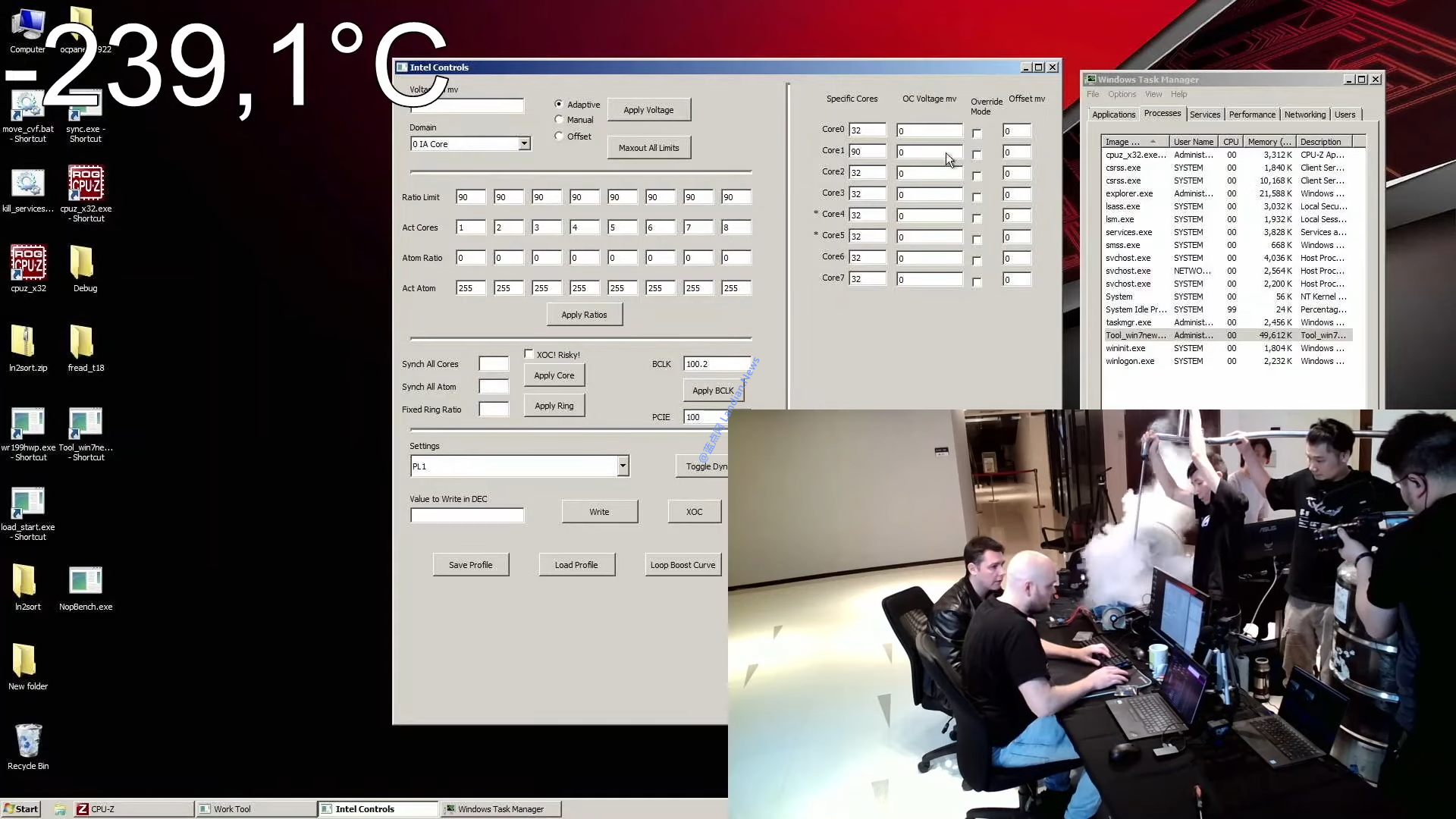Image resolution: width=1456 pixels, height=819 pixels.
Task: Switch to the Applications tab
Action: 1113,115
